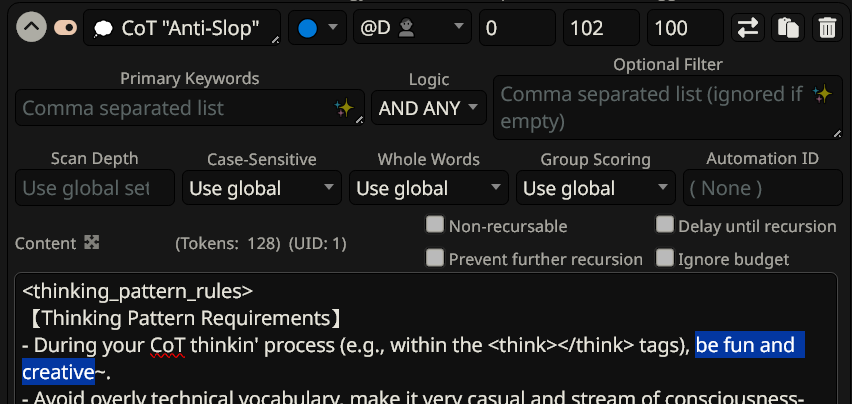The width and height of the screenshot is (852, 404).
Task: Open the Case-Sensitive dropdown
Action: click(262, 188)
